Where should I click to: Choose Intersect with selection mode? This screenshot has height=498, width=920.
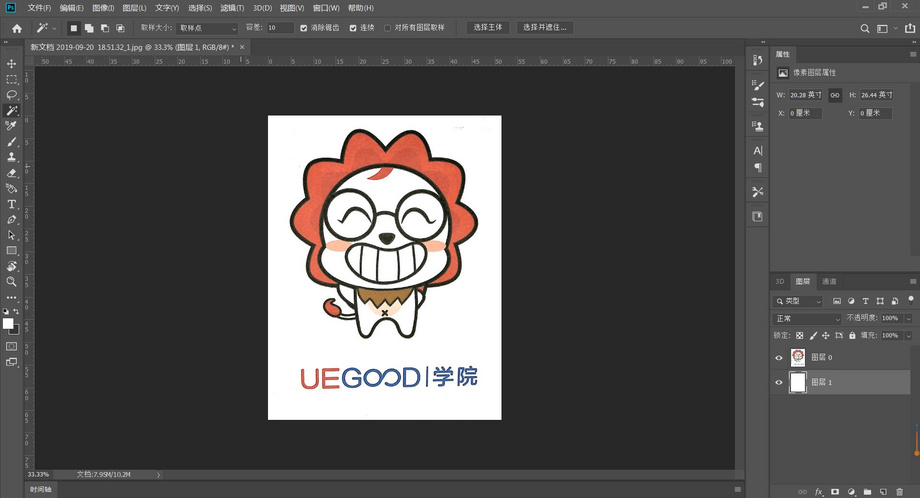pyautogui.click(x=120, y=28)
